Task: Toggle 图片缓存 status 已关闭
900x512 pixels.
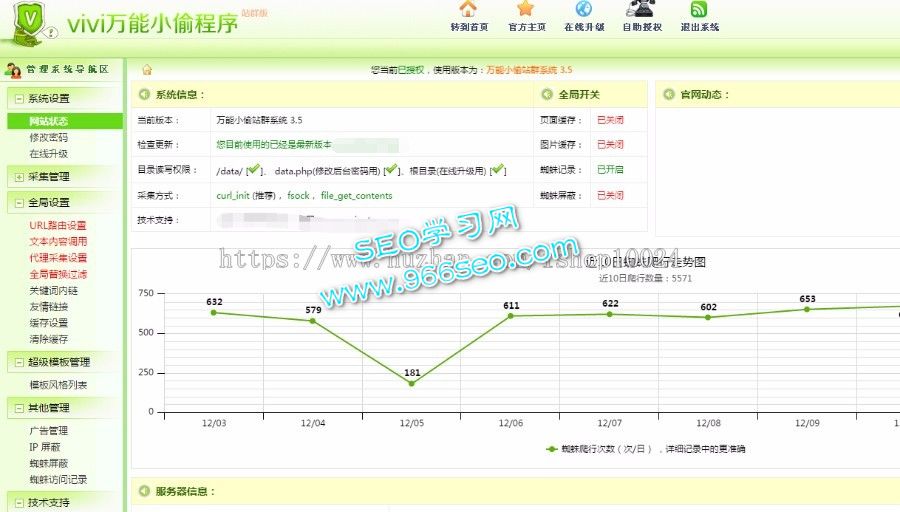Action: pos(610,145)
